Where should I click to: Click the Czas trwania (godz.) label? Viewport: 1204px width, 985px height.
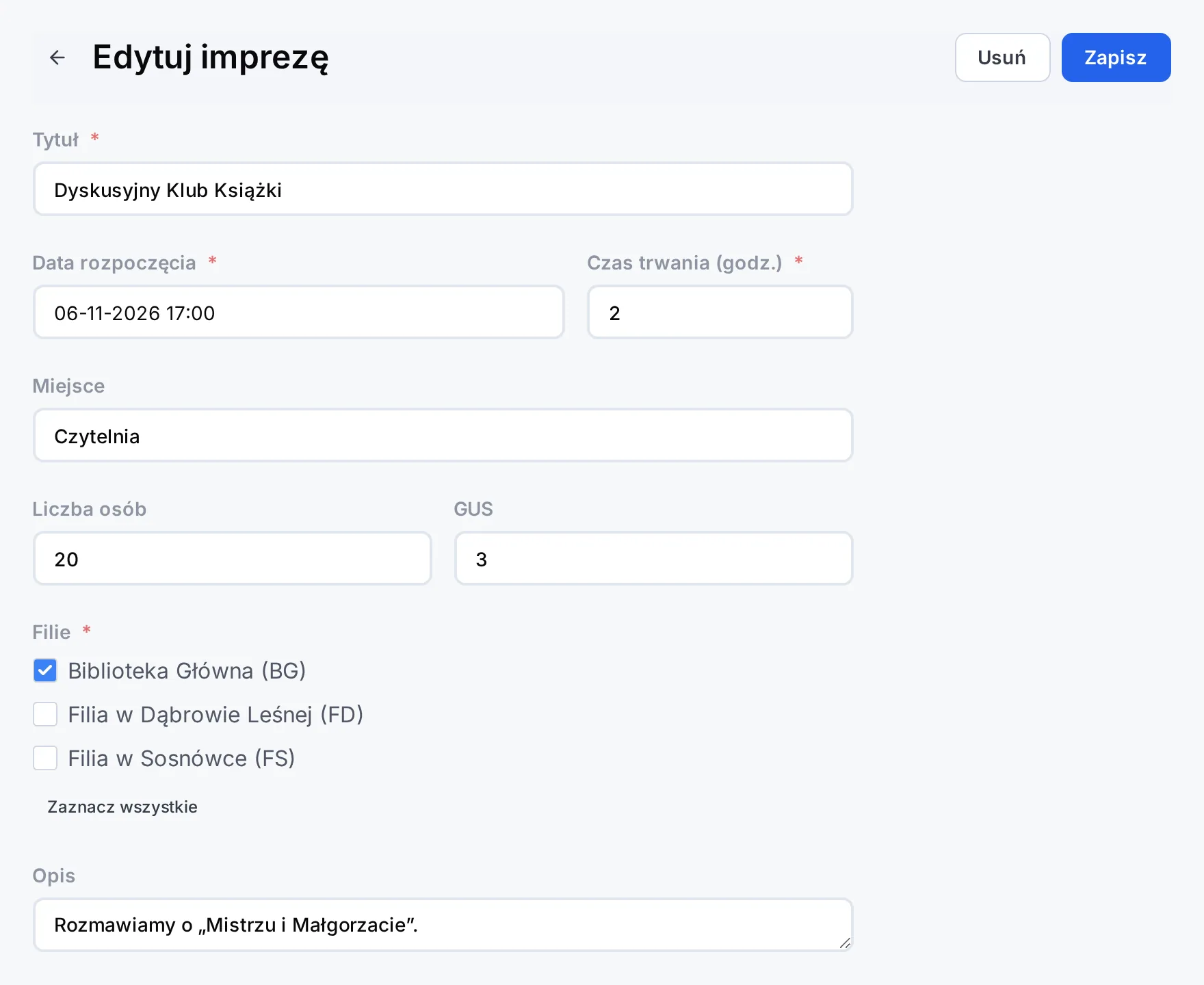685,263
